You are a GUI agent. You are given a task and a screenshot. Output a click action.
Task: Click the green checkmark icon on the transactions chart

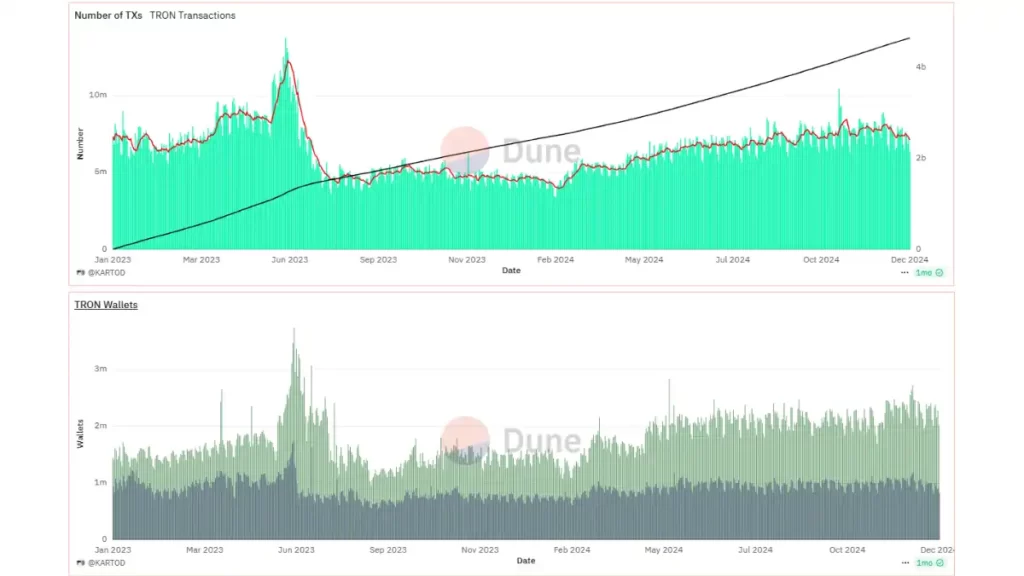click(x=939, y=272)
